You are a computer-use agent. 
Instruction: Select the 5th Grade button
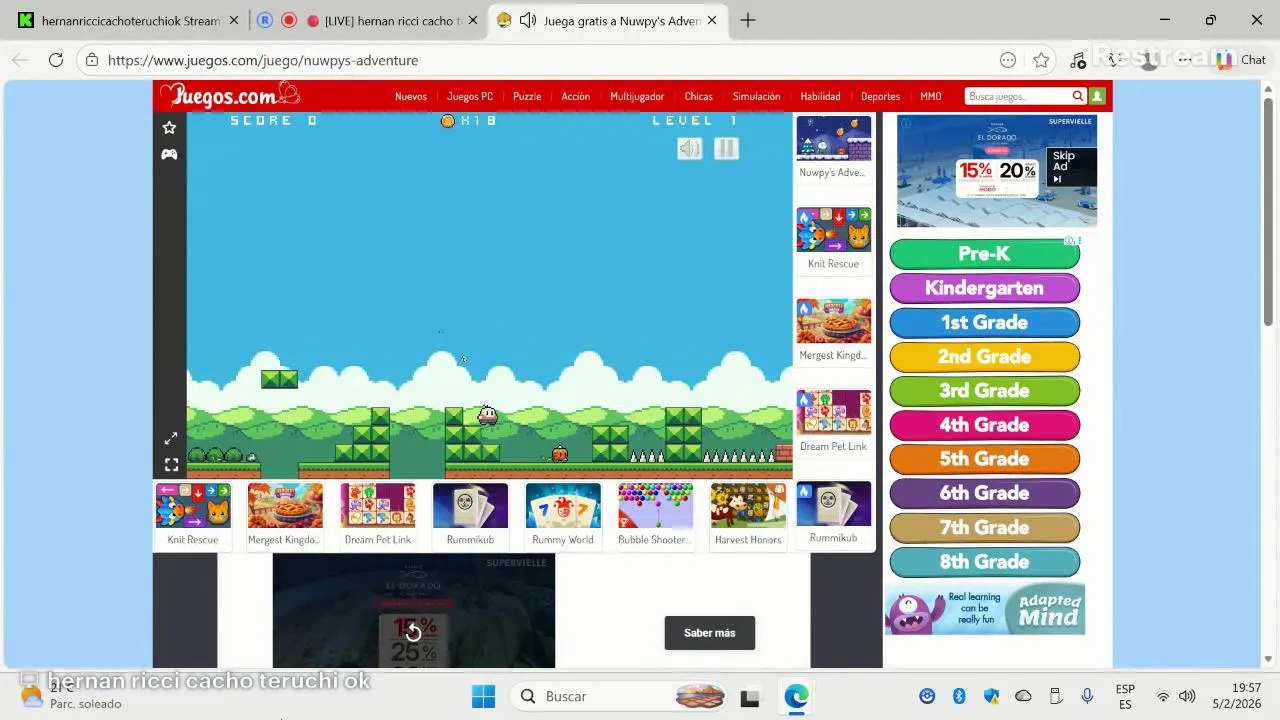click(985, 459)
